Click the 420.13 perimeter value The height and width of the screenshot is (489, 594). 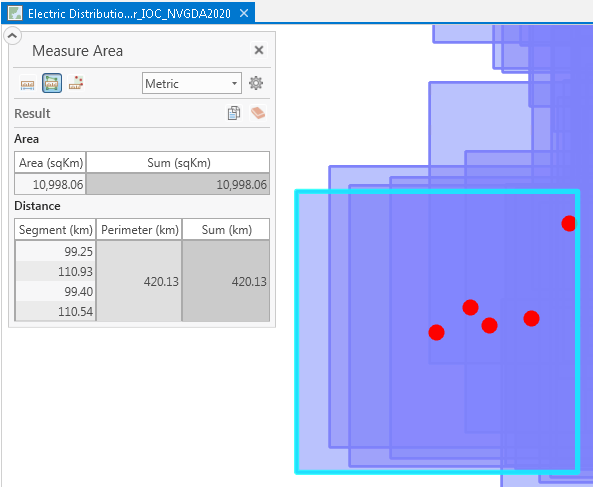(139, 281)
